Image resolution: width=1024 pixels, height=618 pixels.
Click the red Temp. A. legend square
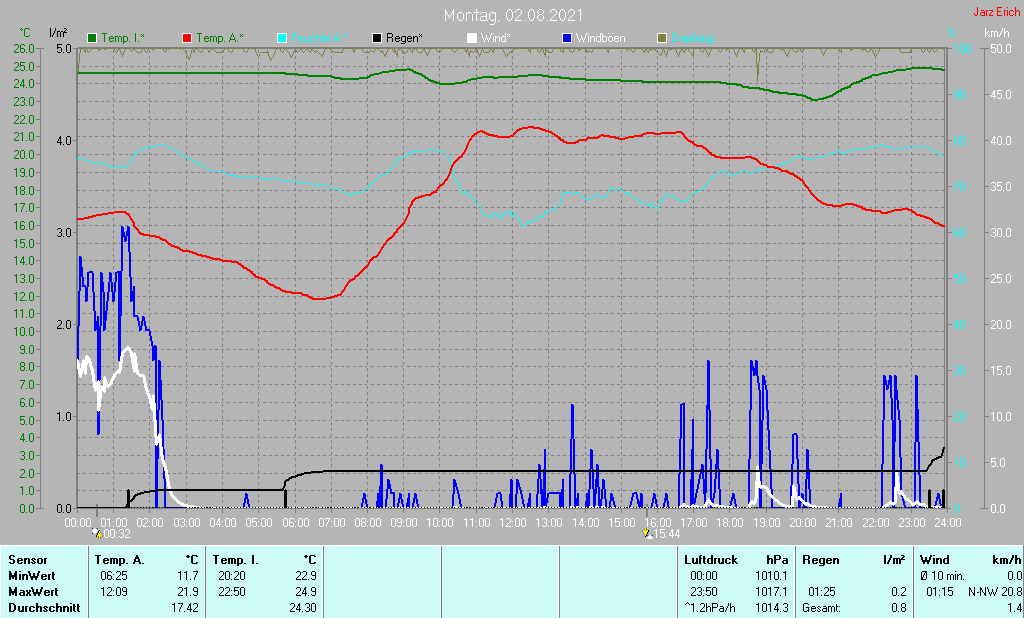[187, 39]
